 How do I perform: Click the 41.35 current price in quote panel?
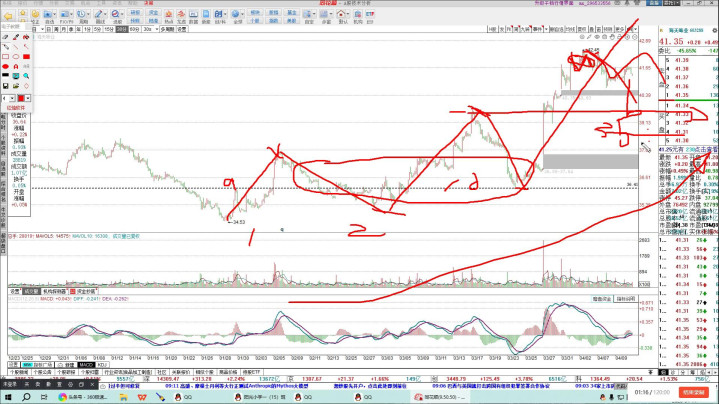click(671, 42)
